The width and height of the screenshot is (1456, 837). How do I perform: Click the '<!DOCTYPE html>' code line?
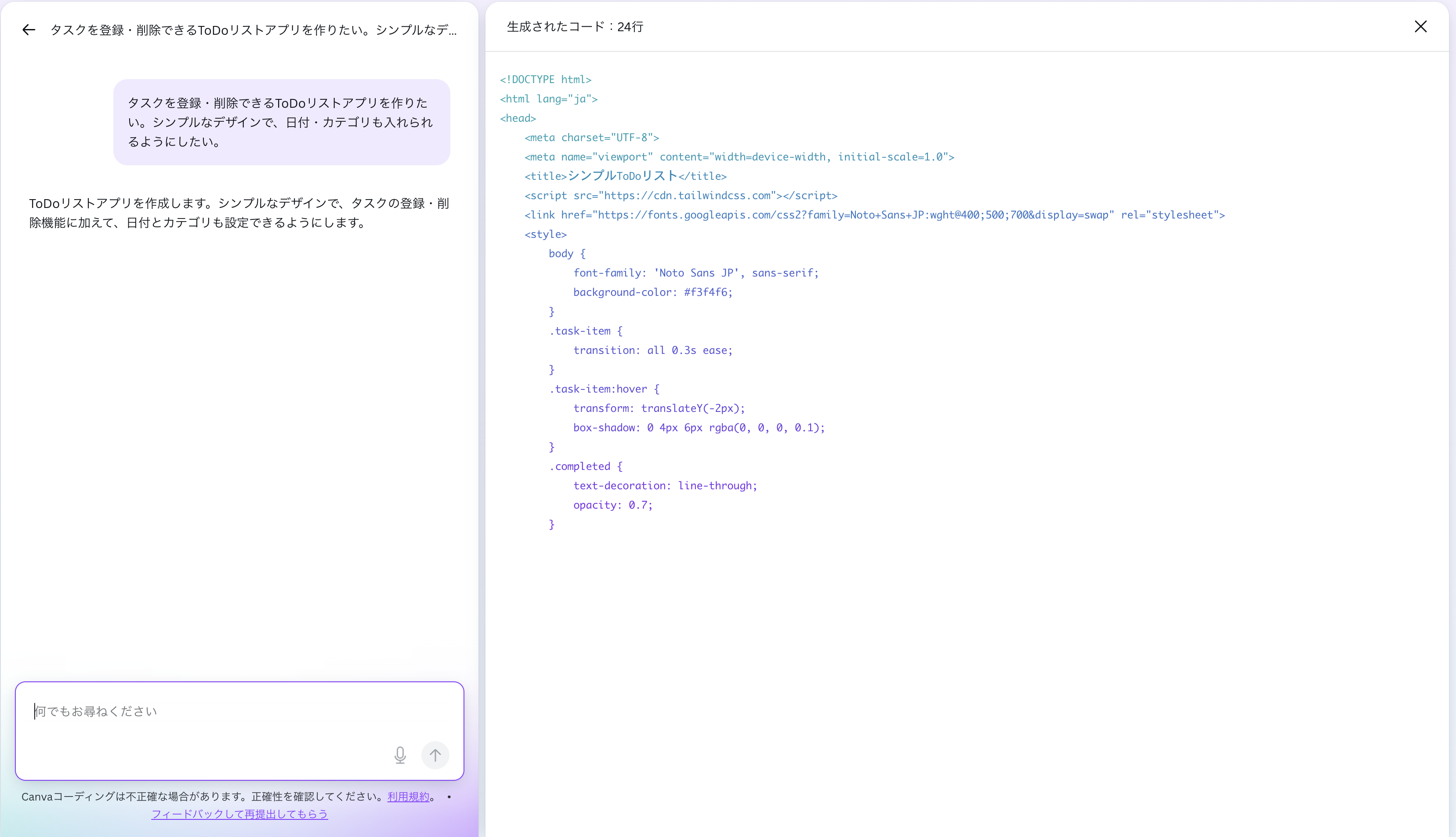546,79
